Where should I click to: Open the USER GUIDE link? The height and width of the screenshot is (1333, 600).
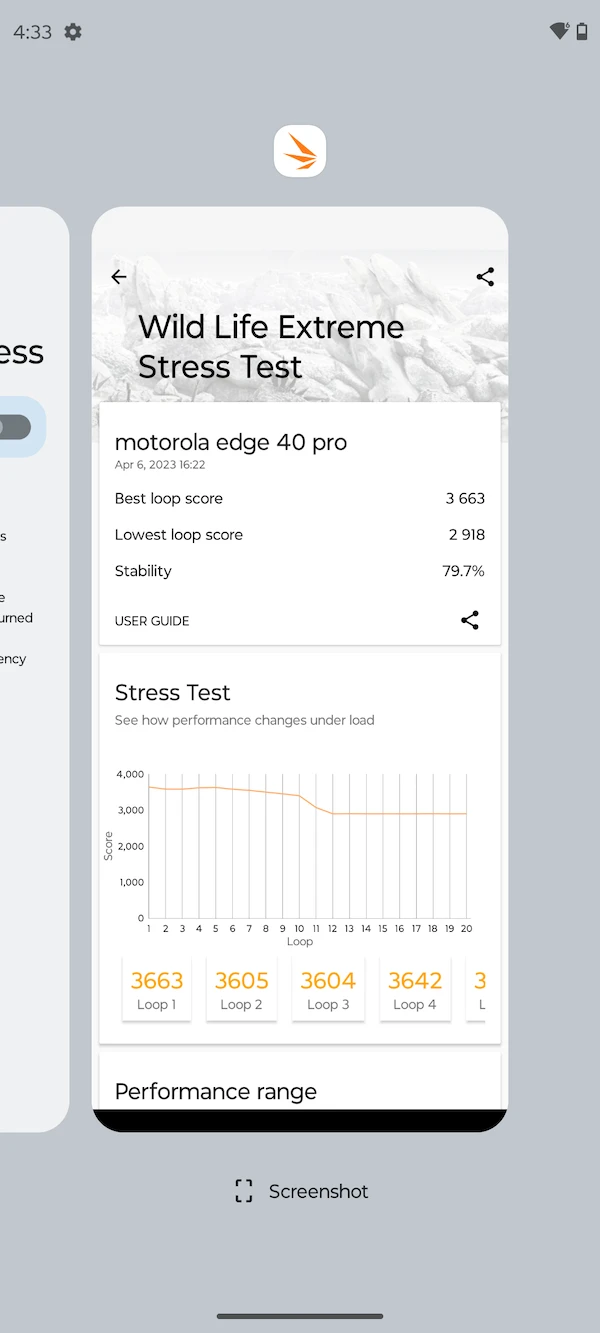[x=152, y=621]
